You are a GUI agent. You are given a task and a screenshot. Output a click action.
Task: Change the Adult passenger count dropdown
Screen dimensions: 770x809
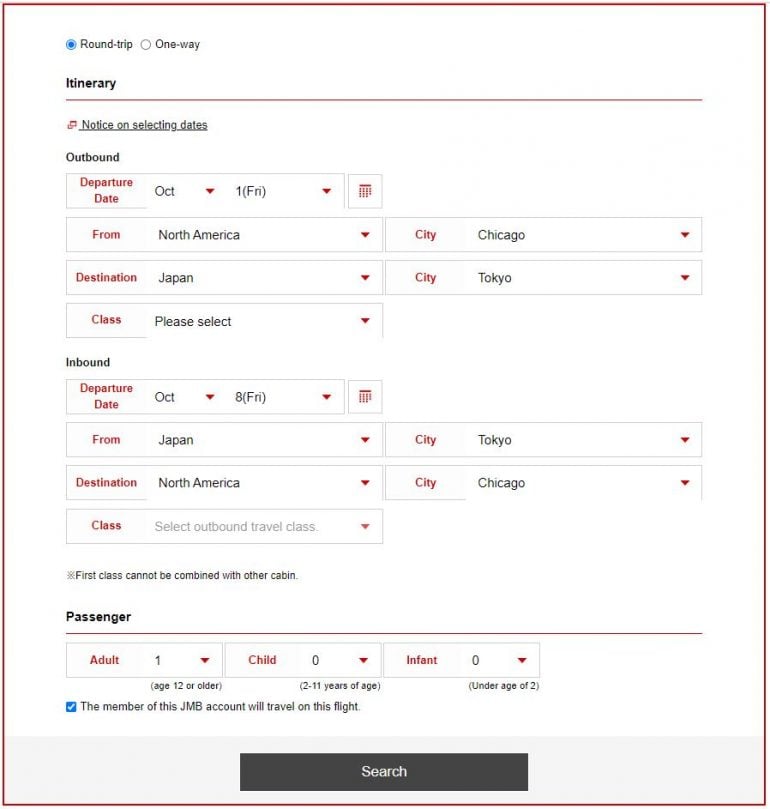click(x=182, y=660)
